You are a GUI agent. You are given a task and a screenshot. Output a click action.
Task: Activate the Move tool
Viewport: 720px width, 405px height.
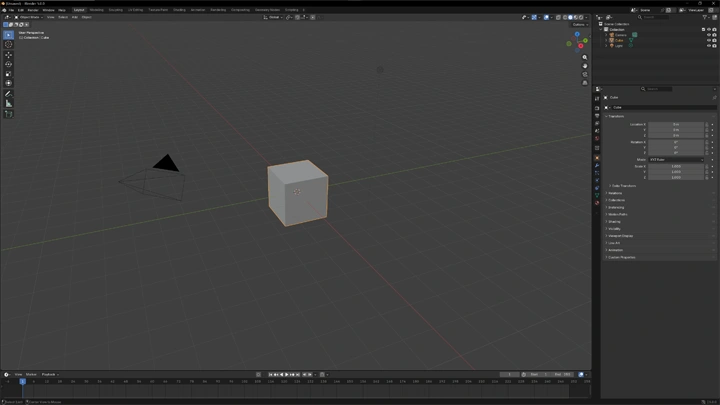[9, 55]
